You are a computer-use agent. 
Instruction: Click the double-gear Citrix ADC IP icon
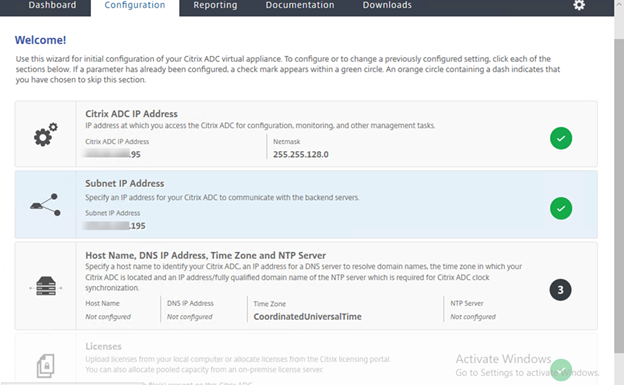click(45, 135)
